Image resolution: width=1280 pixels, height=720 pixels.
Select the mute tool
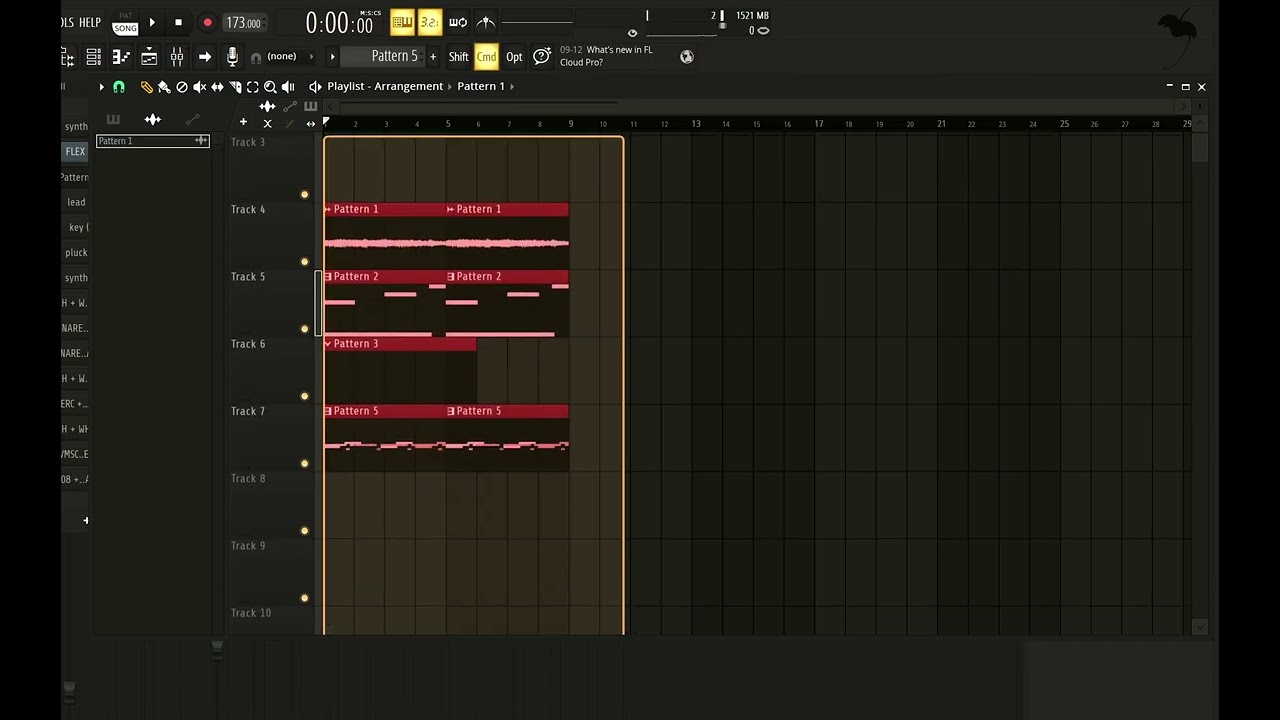(x=199, y=87)
